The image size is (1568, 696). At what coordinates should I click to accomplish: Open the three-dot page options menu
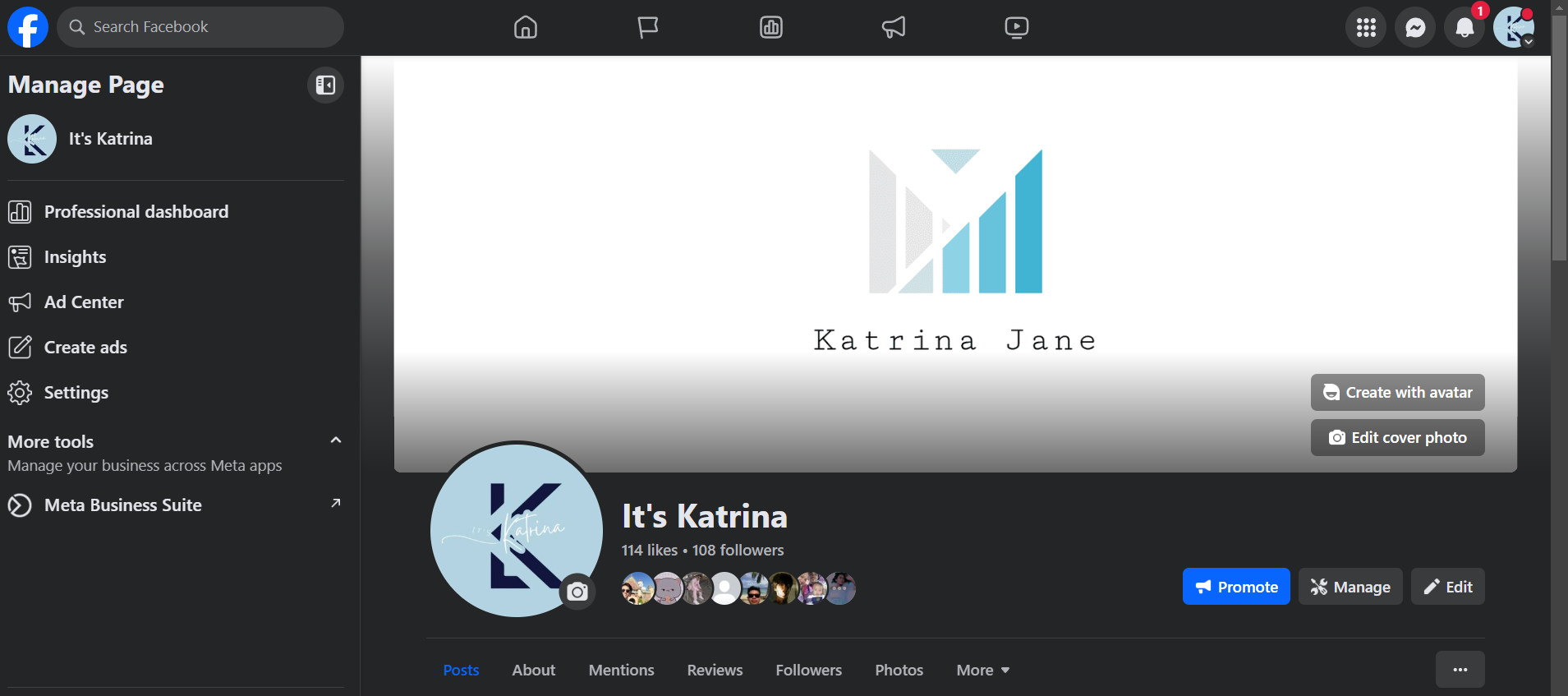coord(1460,670)
